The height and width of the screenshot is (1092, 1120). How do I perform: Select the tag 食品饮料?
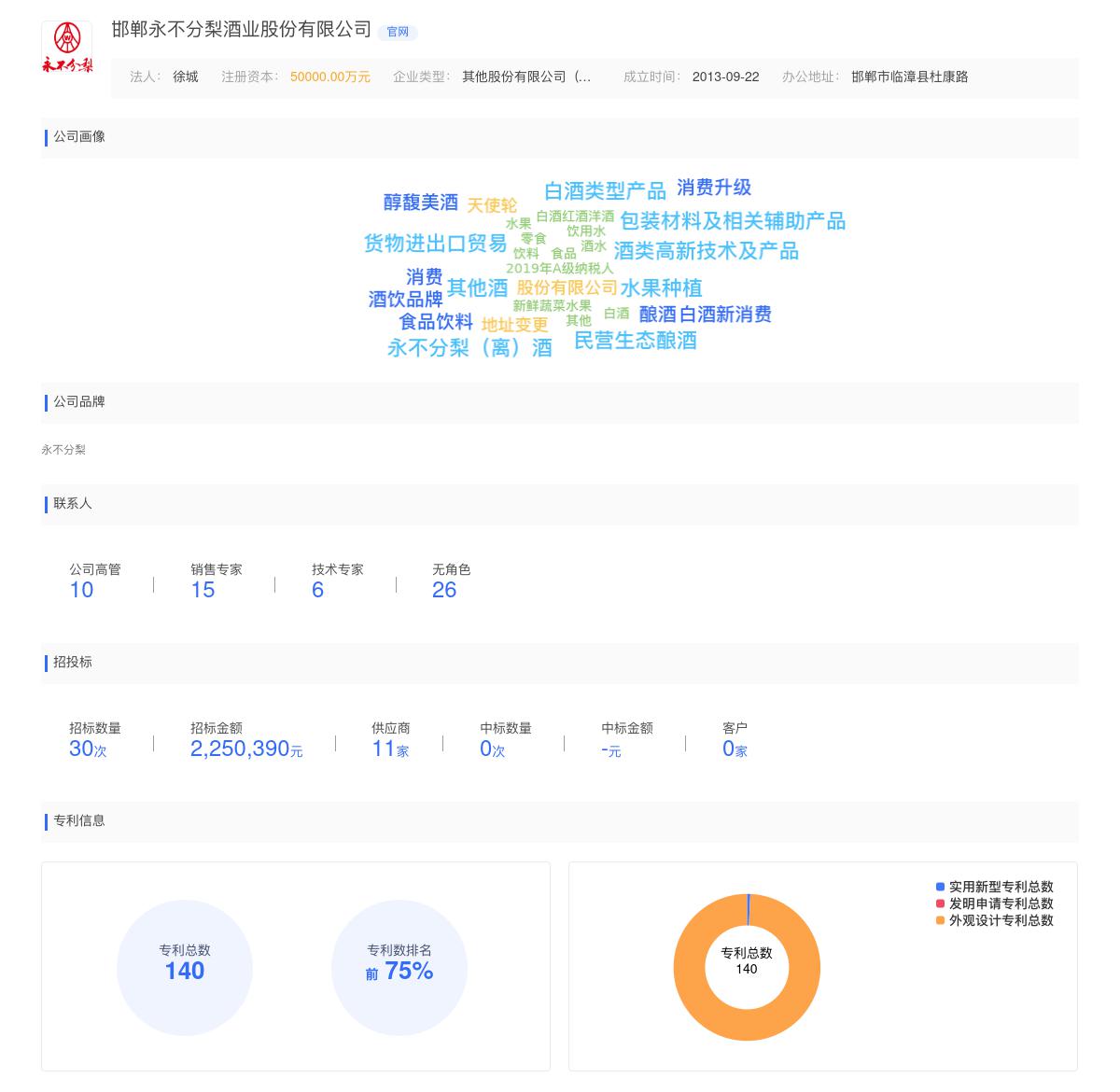[x=436, y=322]
